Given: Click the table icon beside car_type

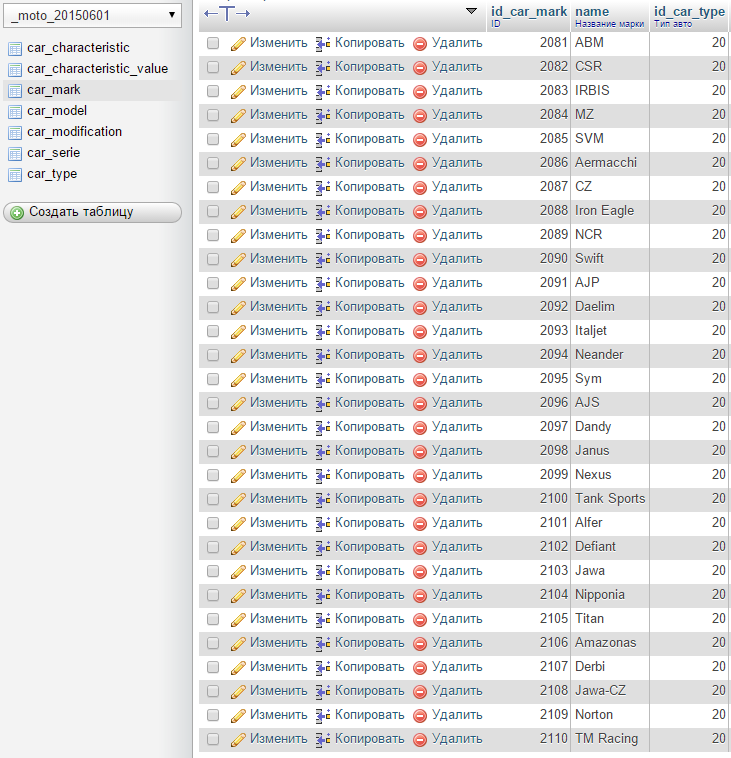Looking at the screenshot, I should 15,175.
